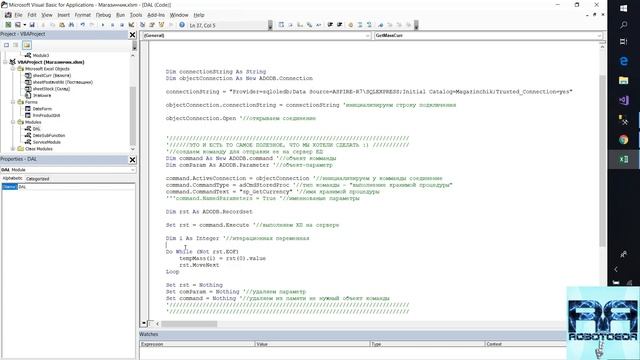Click the Indent icon in Edit toolbar
The height and width of the screenshot is (360, 640).
[x=330, y=25]
